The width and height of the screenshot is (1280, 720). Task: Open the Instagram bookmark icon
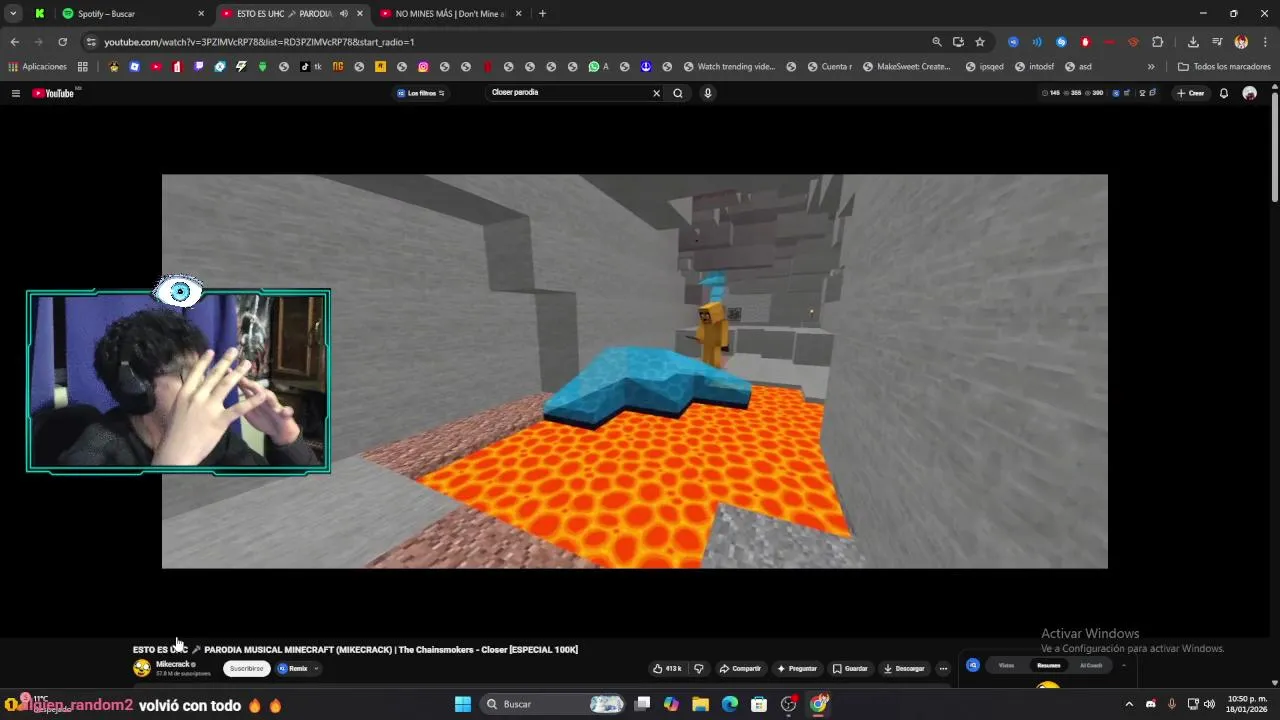[423, 67]
